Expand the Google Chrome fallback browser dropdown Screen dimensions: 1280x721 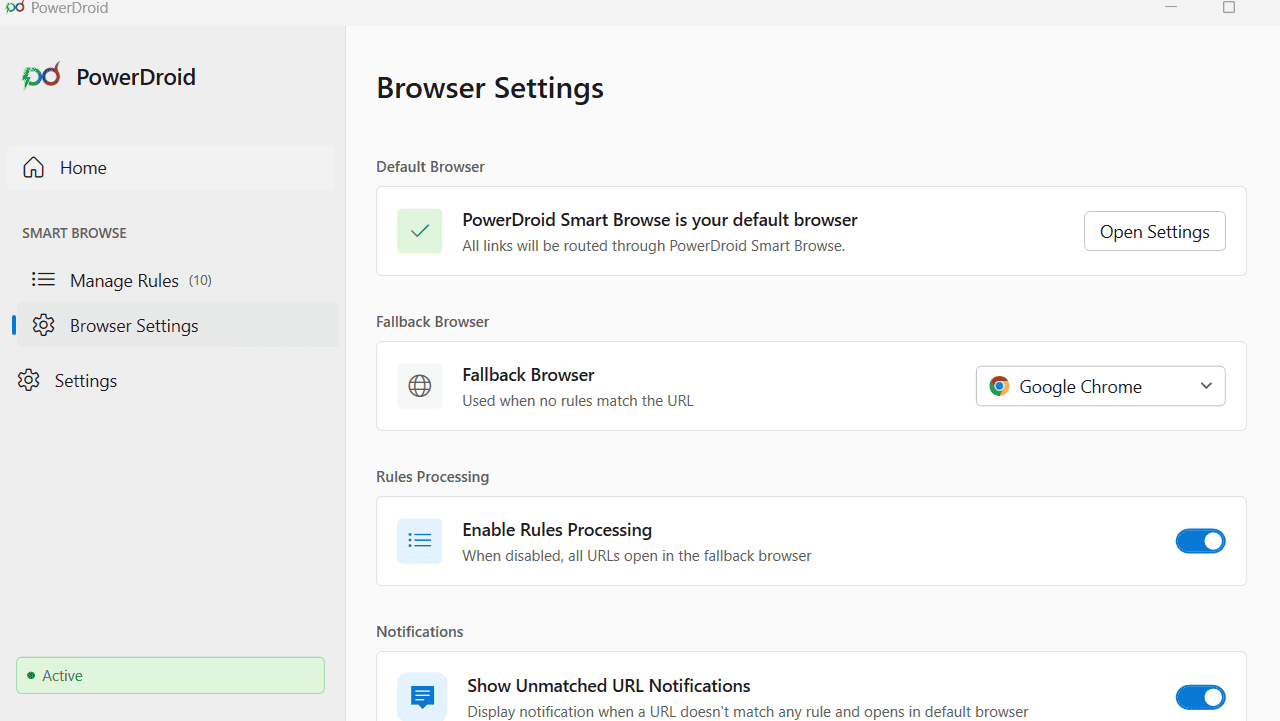(1101, 387)
